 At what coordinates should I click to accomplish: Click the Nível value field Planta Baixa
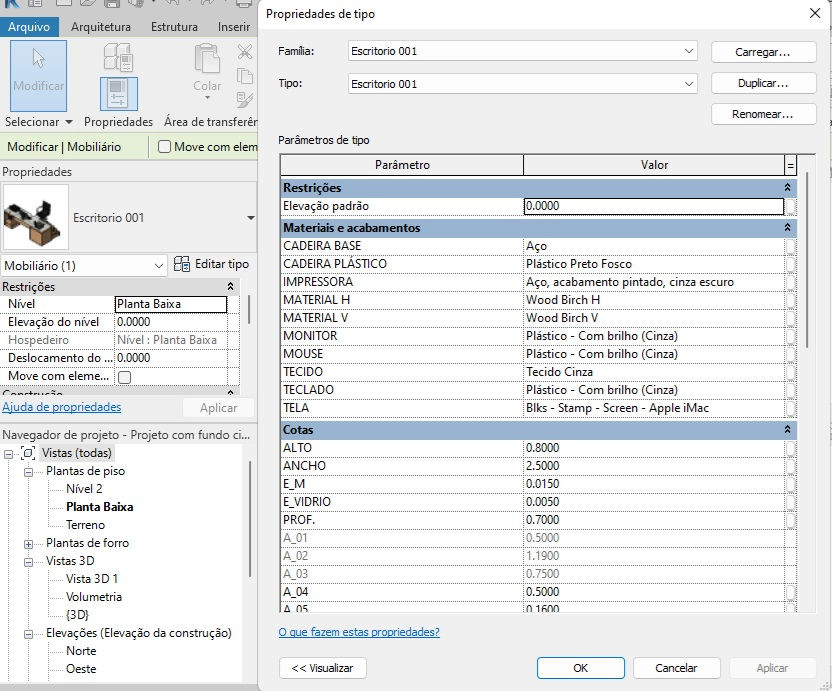pyautogui.click(x=170, y=304)
